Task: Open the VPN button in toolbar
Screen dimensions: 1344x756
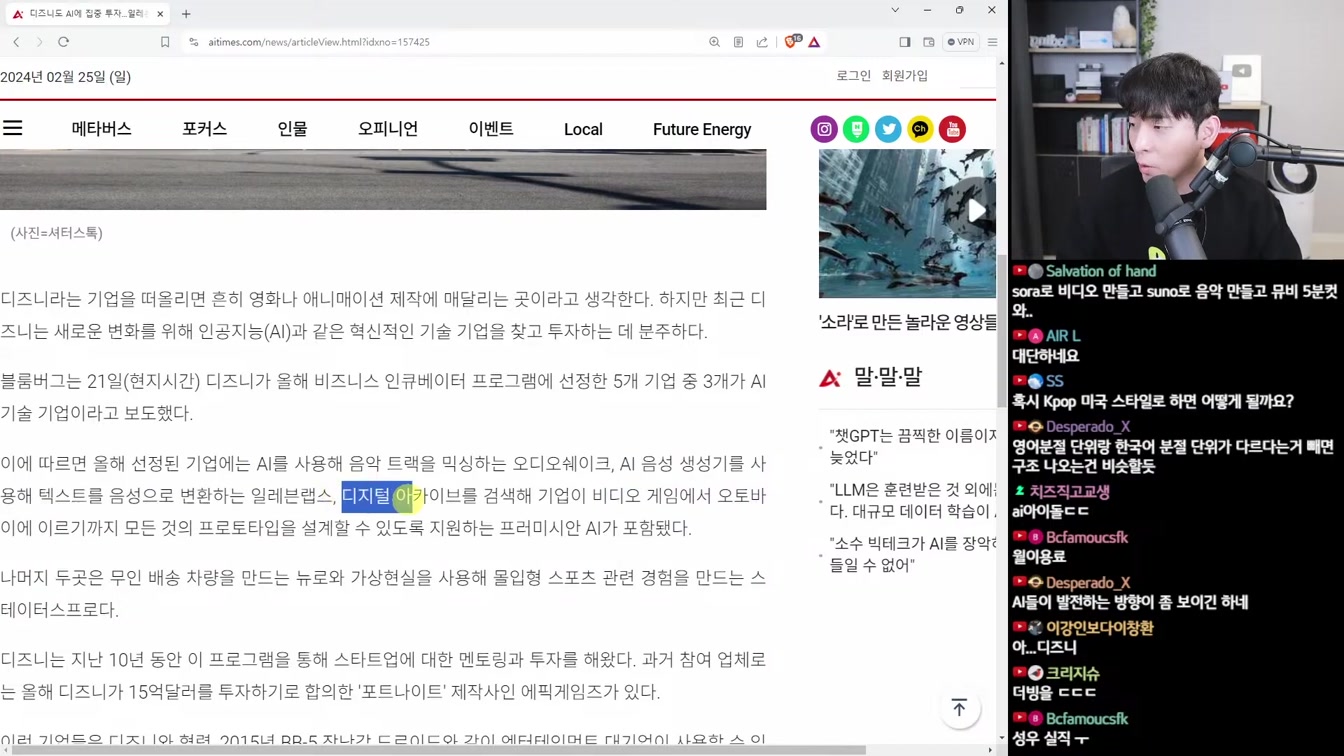Action: click(961, 42)
